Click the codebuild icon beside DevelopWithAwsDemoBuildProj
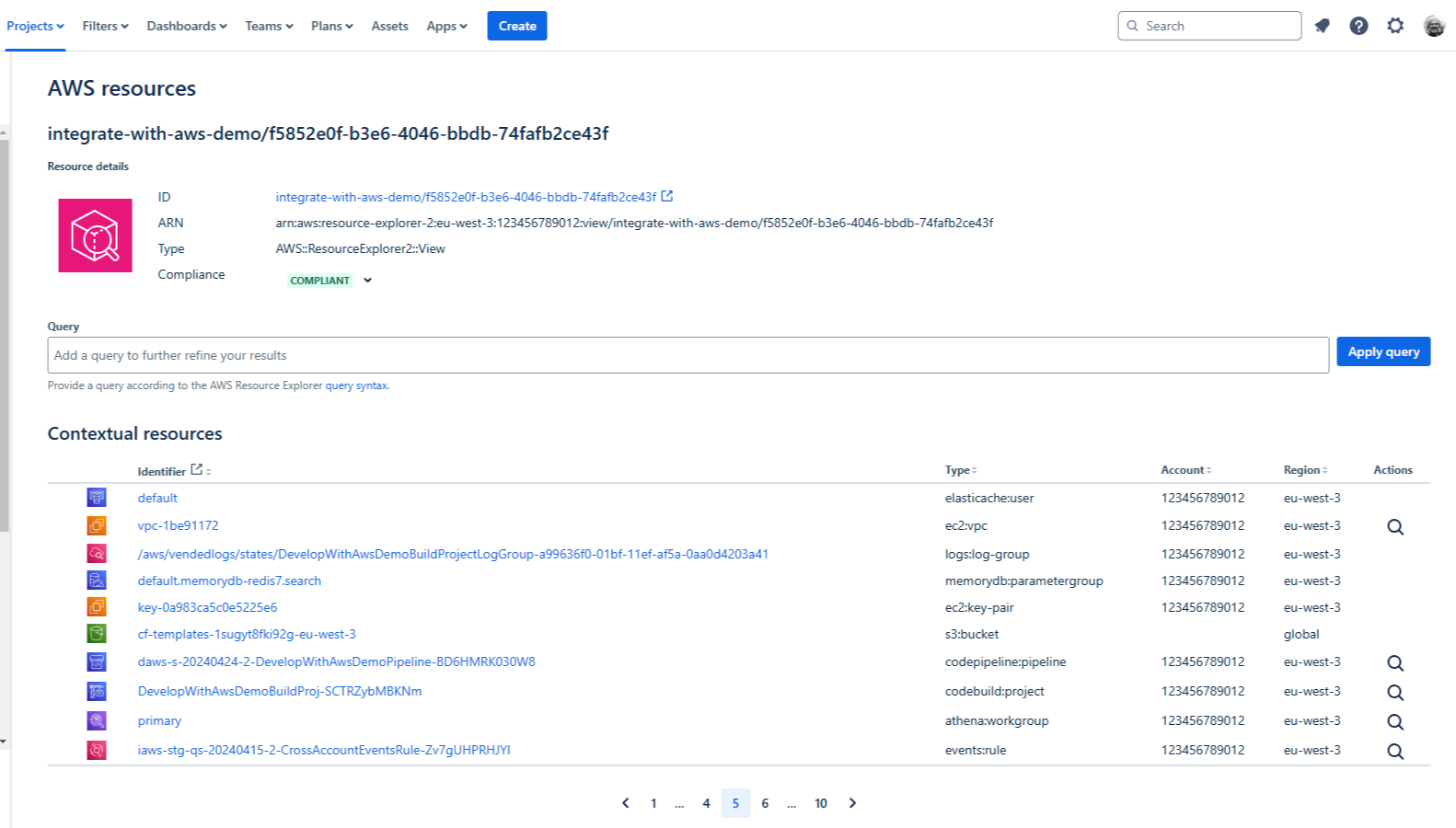 point(97,691)
